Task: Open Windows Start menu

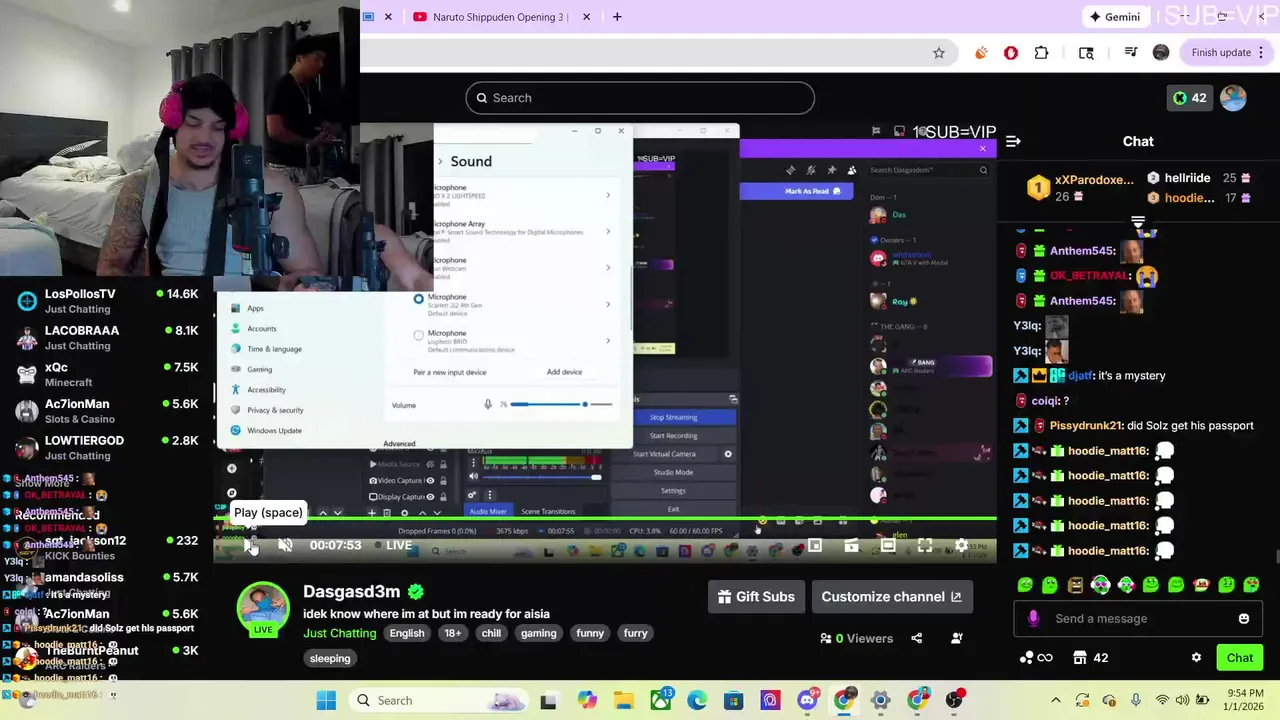Action: coord(326,701)
